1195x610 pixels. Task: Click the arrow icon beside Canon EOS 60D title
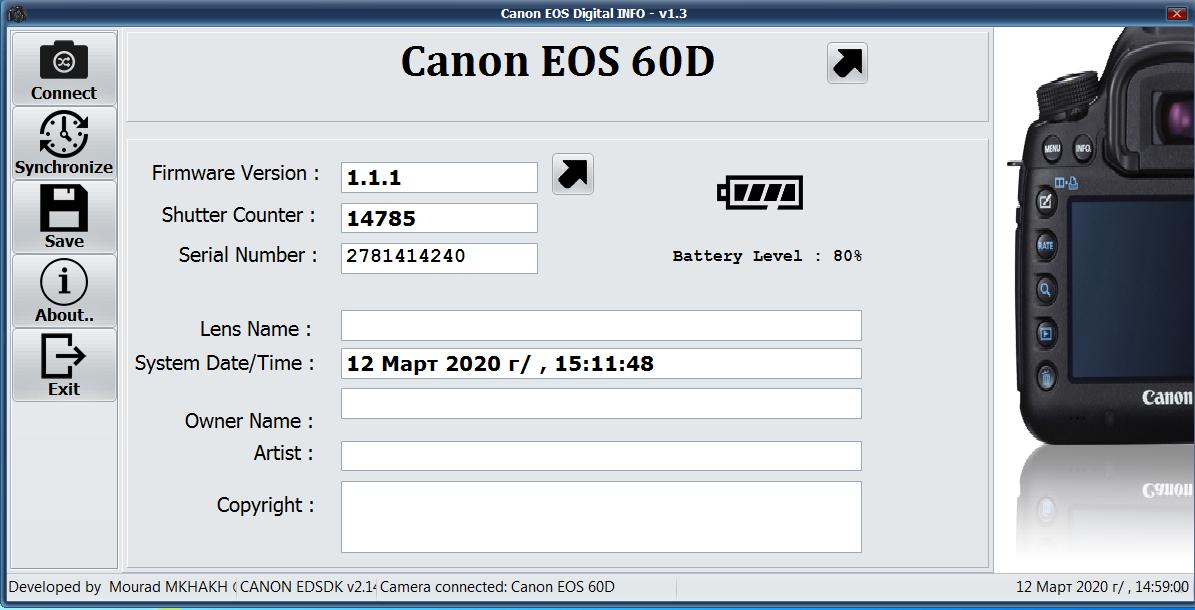click(847, 63)
